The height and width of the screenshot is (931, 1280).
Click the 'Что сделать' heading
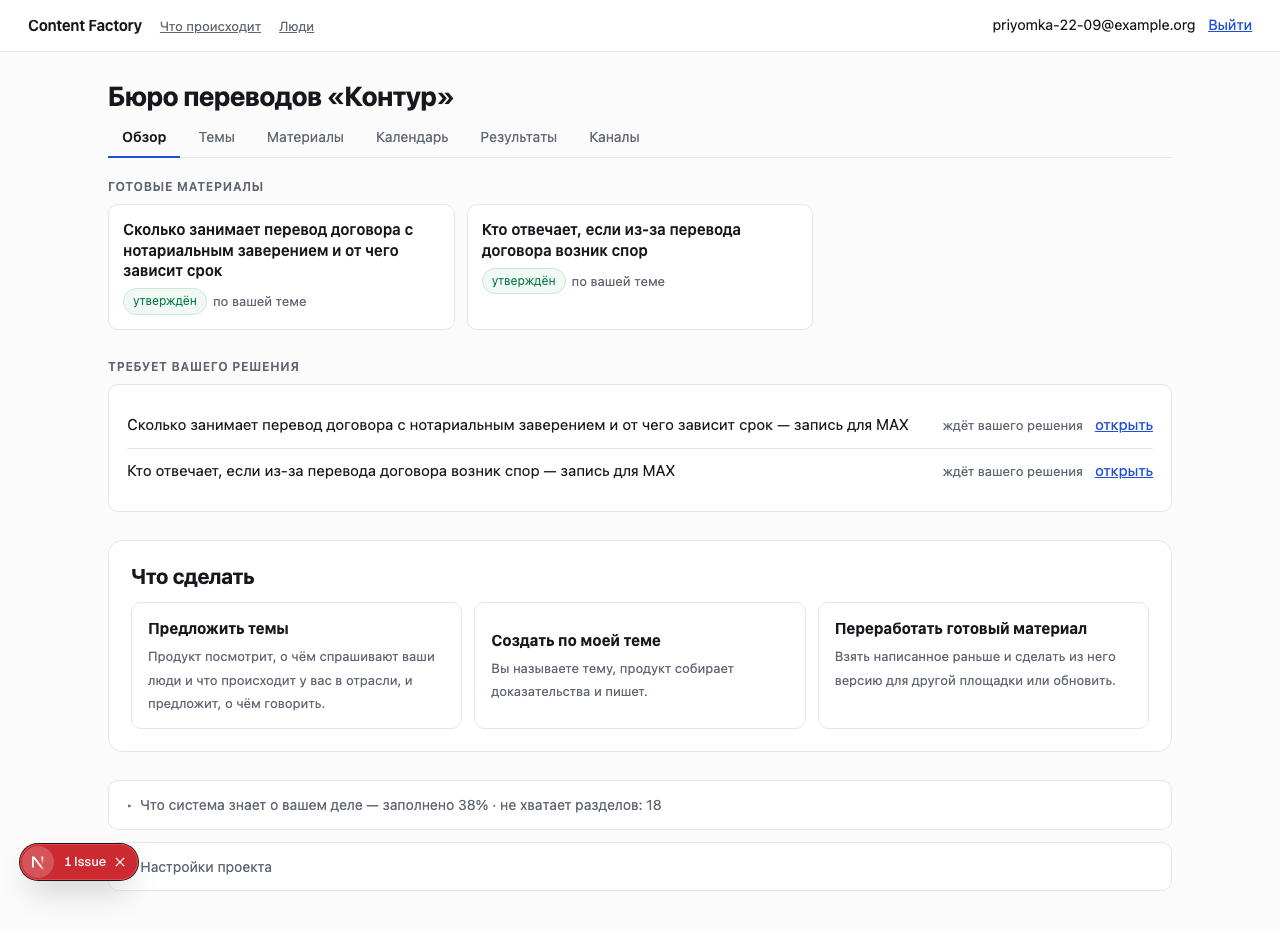coord(193,577)
